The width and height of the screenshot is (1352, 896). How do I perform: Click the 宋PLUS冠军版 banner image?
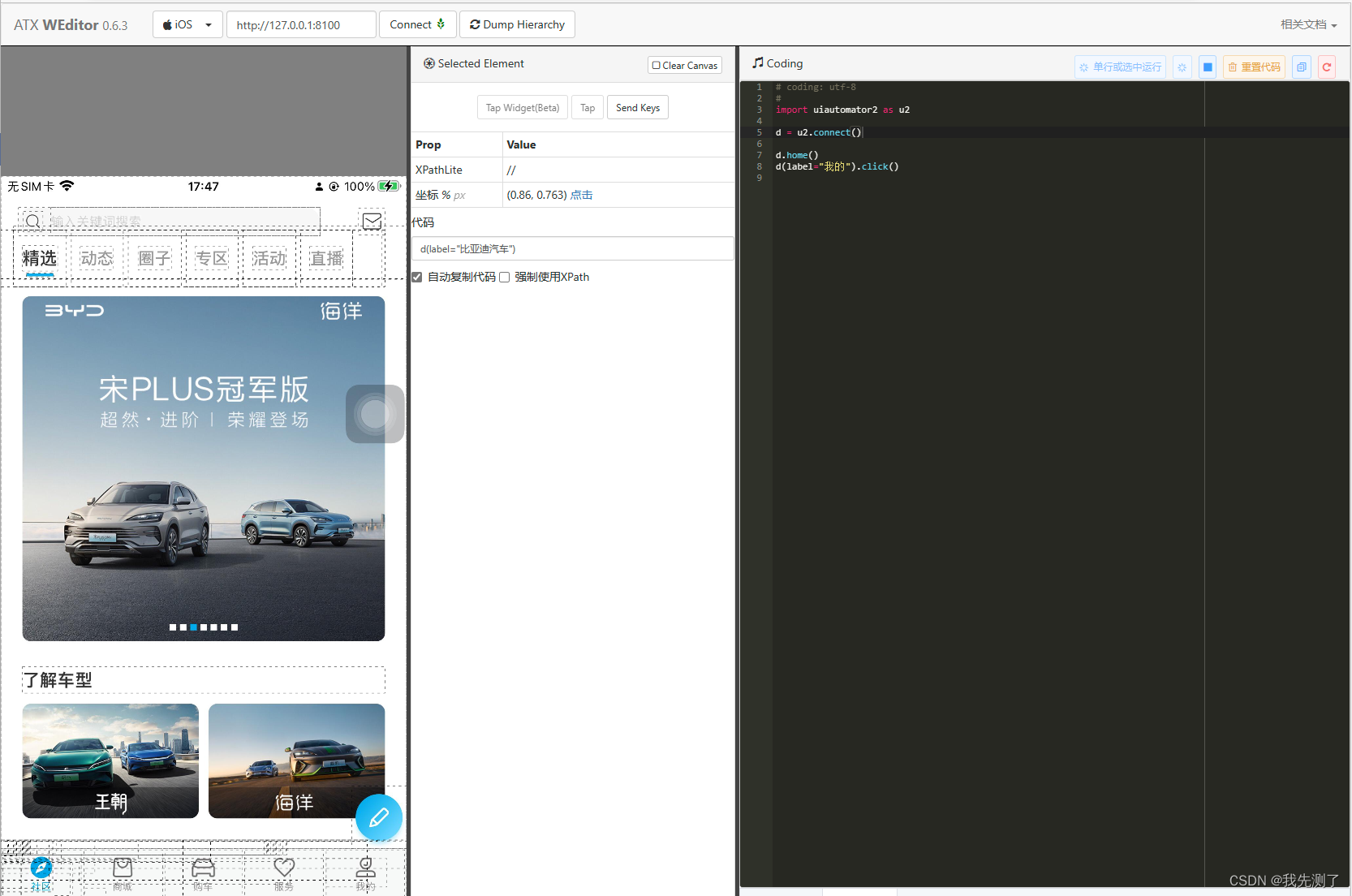pos(204,468)
